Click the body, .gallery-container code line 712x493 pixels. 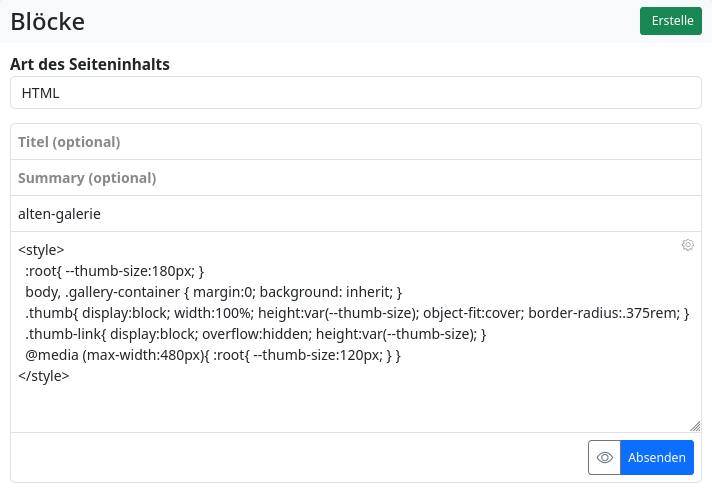point(213,292)
